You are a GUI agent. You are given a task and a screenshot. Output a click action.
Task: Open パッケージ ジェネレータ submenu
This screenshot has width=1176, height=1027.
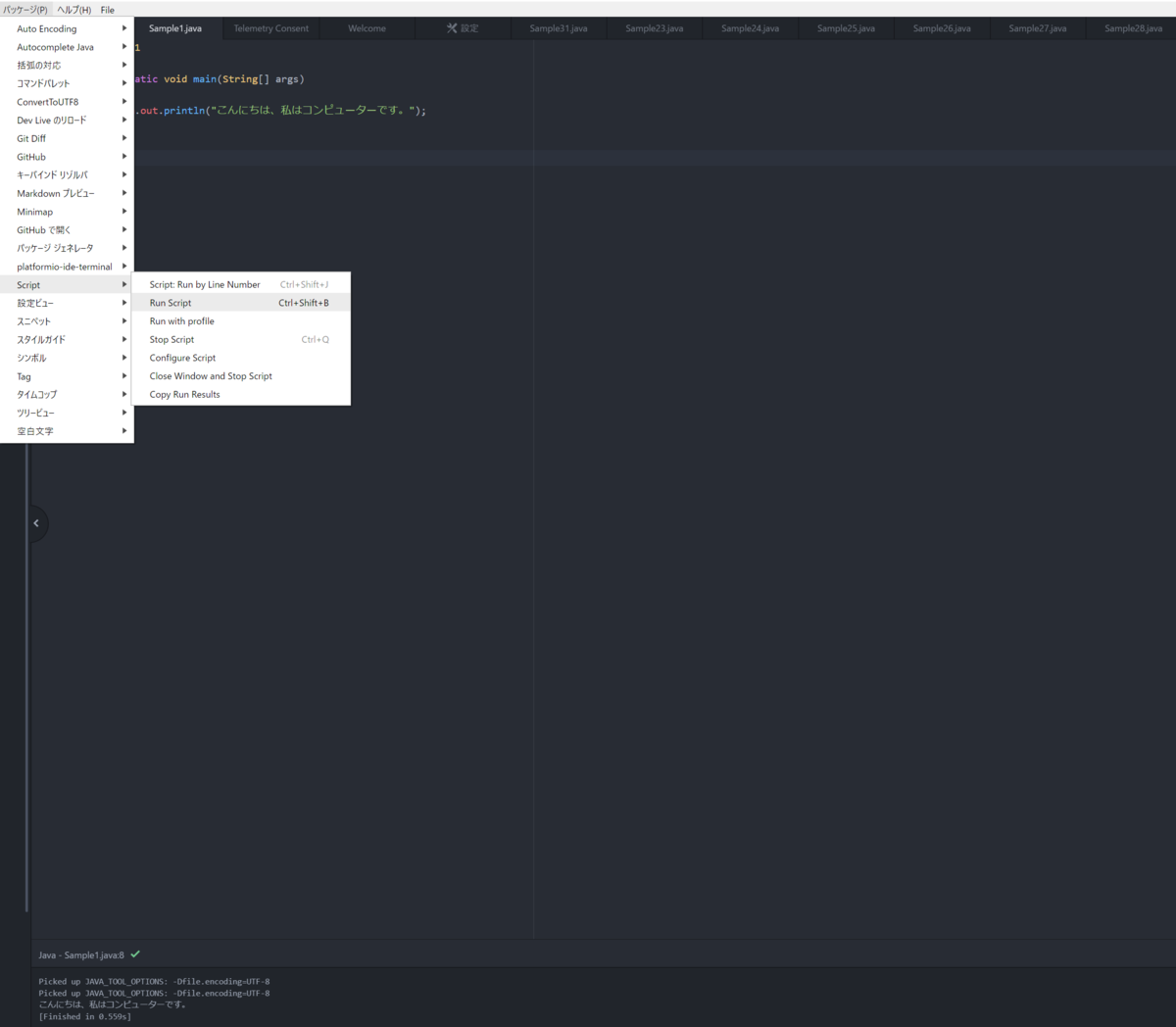pyautogui.click(x=67, y=248)
